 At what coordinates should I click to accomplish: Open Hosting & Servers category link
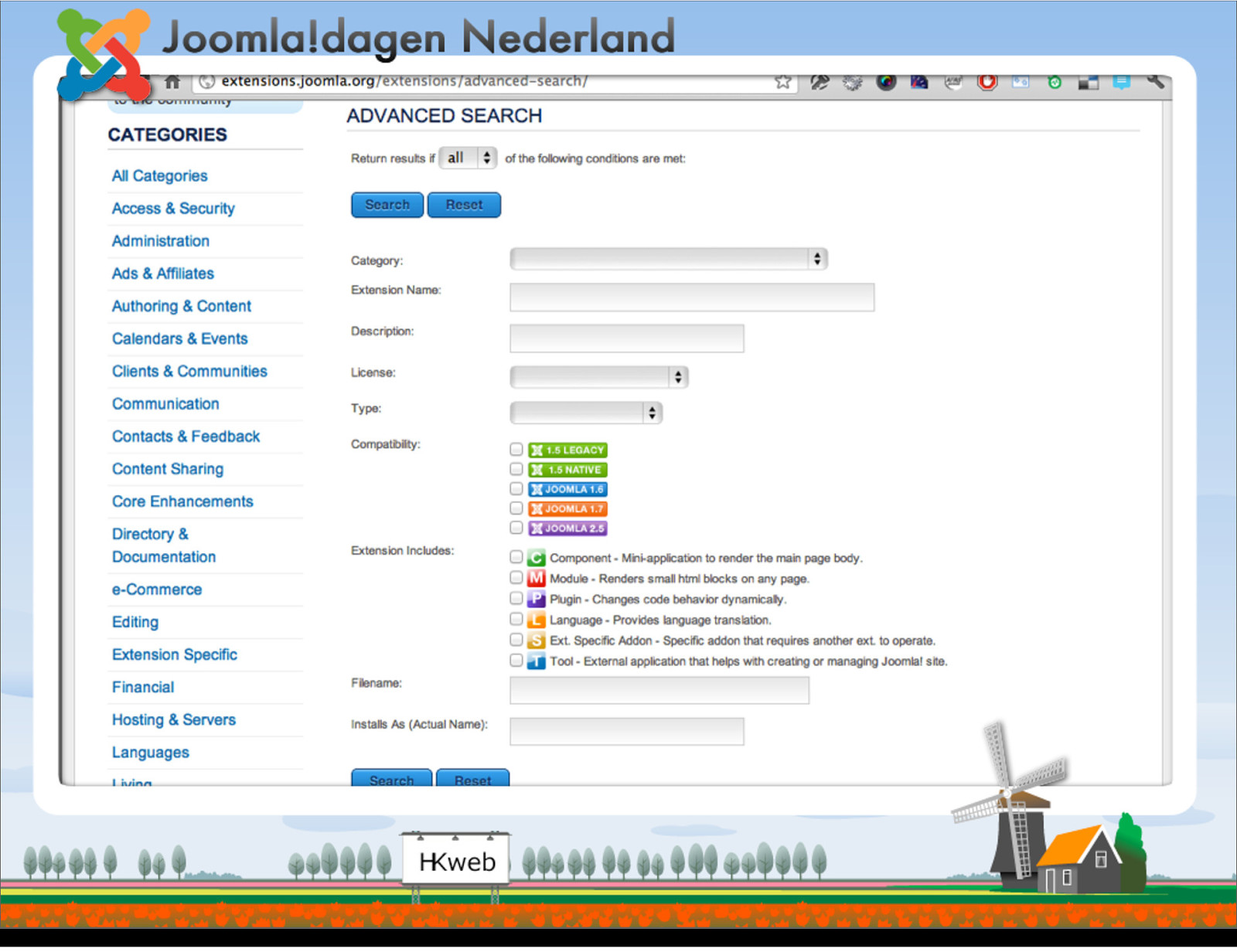point(174,720)
